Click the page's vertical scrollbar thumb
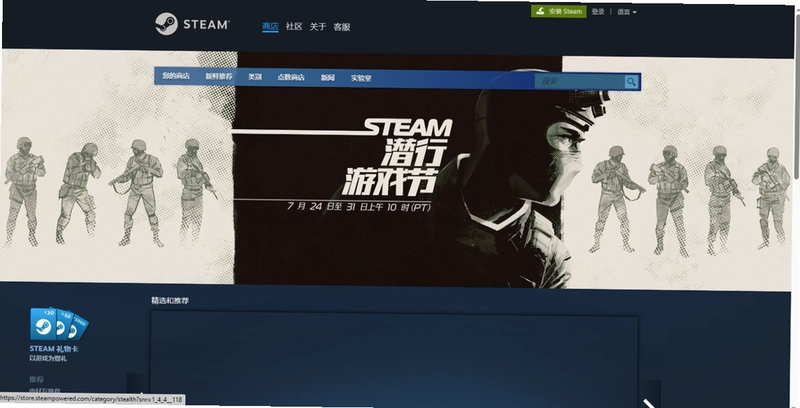The height and width of the screenshot is (408, 800). pyautogui.click(x=796, y=97)
